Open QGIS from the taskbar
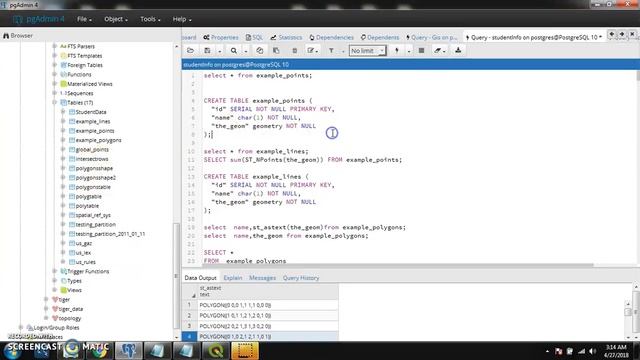Viewport: 640px width, 360px height. point(215,351)
